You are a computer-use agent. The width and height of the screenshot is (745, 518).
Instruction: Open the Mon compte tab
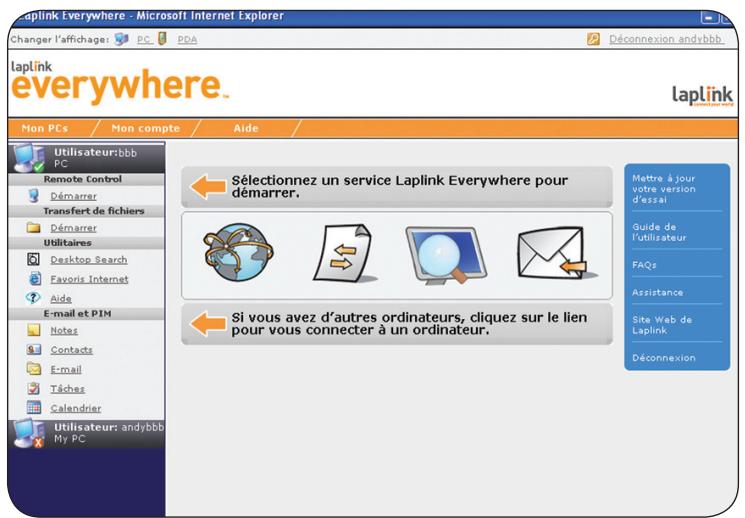click(x=145, y=128)
